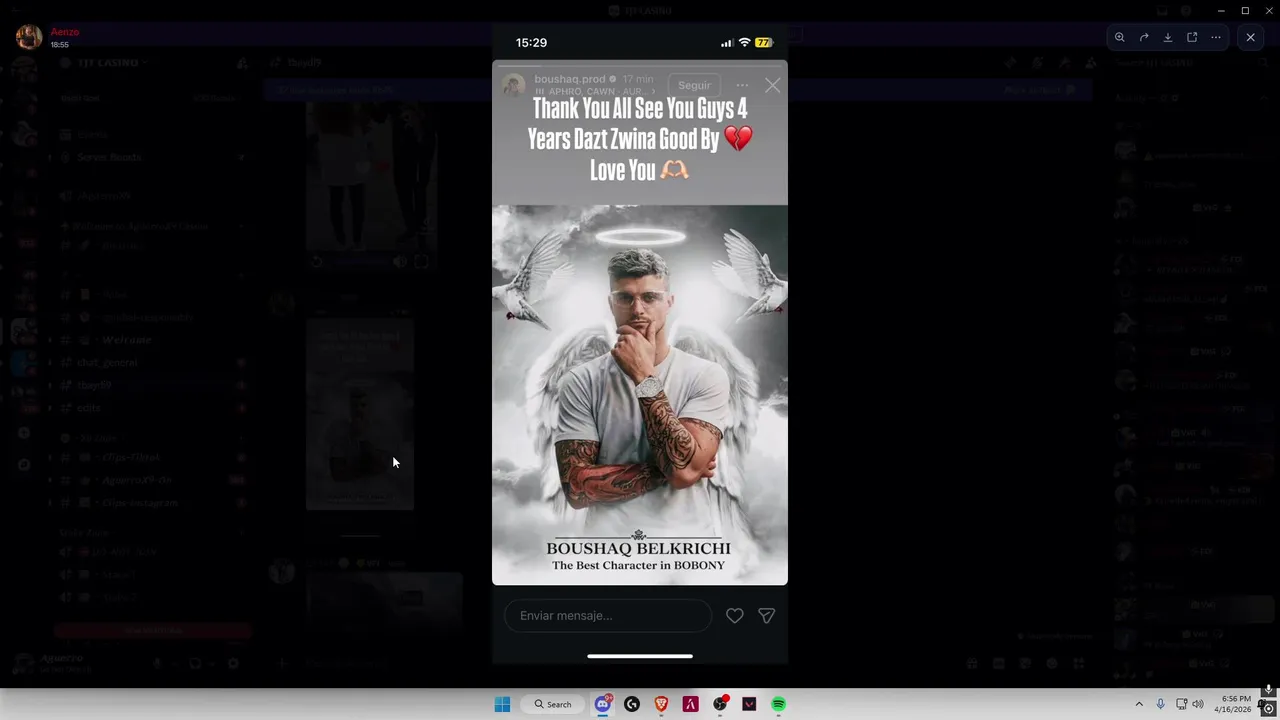Download the image with the save icon
The image size is (1280, 720).
1168,37
